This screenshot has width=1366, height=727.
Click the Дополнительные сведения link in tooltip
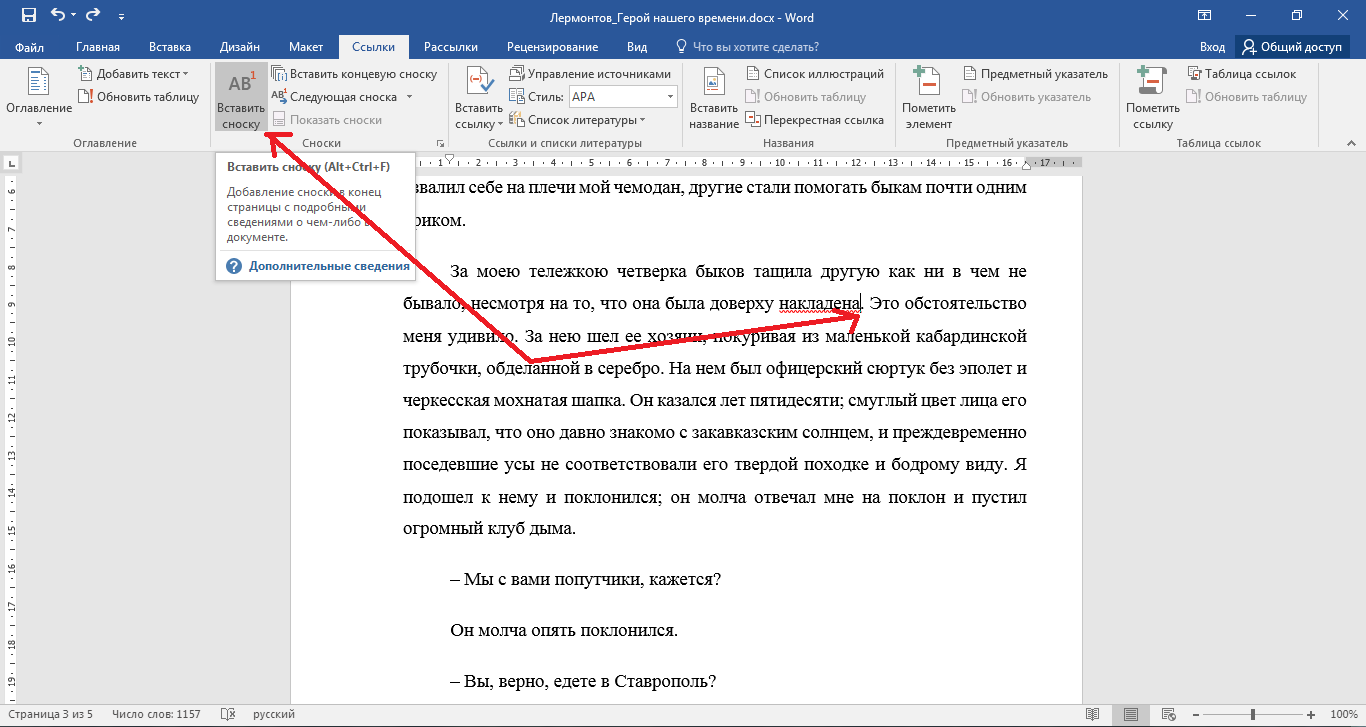[329, 266]
